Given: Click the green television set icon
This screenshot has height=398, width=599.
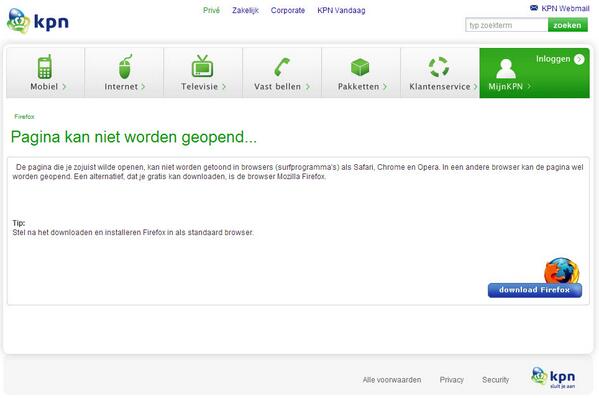Looking at the screenshot, I should click(202, 66).
